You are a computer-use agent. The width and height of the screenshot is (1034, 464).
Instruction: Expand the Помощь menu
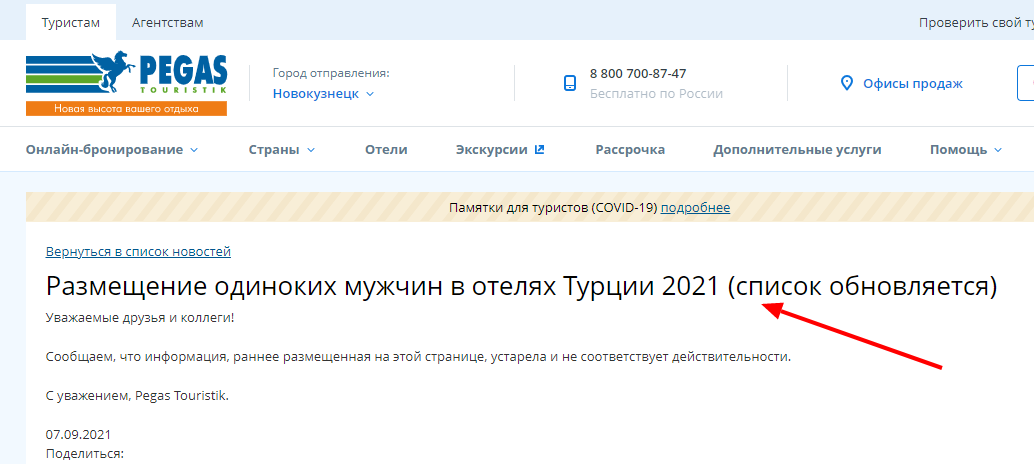tap(965, 150)
